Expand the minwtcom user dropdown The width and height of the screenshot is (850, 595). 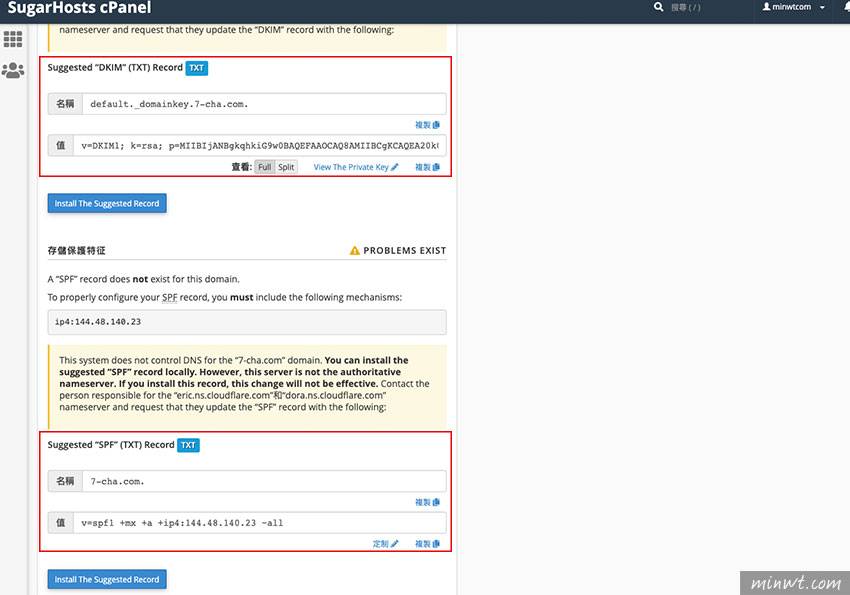pyautogui.click(x=794, y=7)
